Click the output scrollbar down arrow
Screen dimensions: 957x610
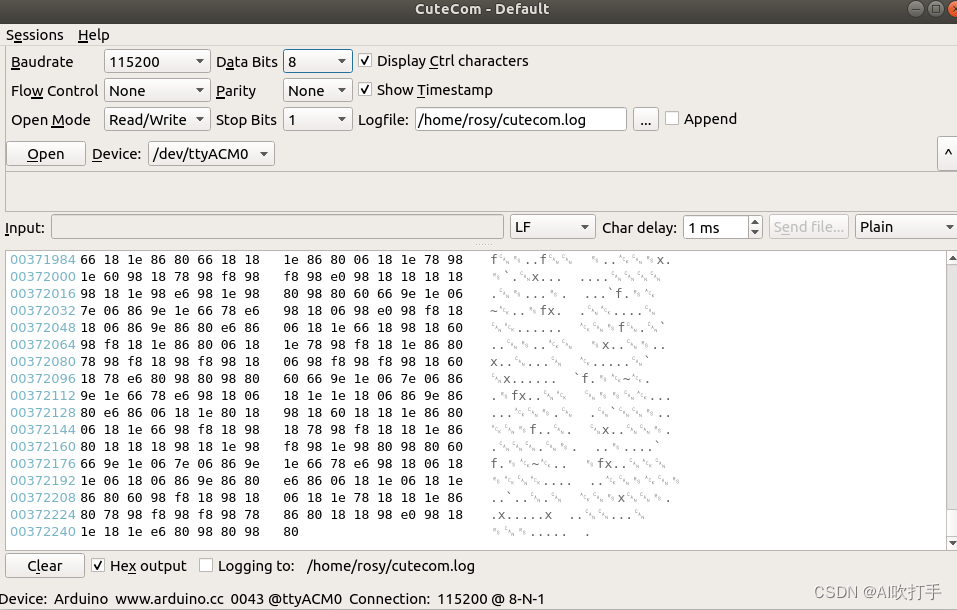pos(952,543)
